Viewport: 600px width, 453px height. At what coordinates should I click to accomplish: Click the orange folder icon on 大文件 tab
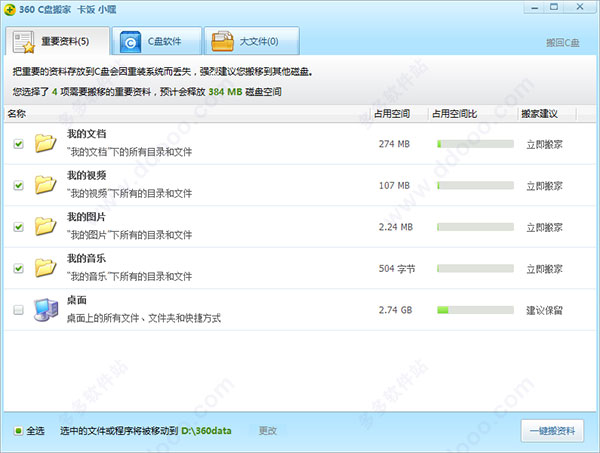coord(223,41)
